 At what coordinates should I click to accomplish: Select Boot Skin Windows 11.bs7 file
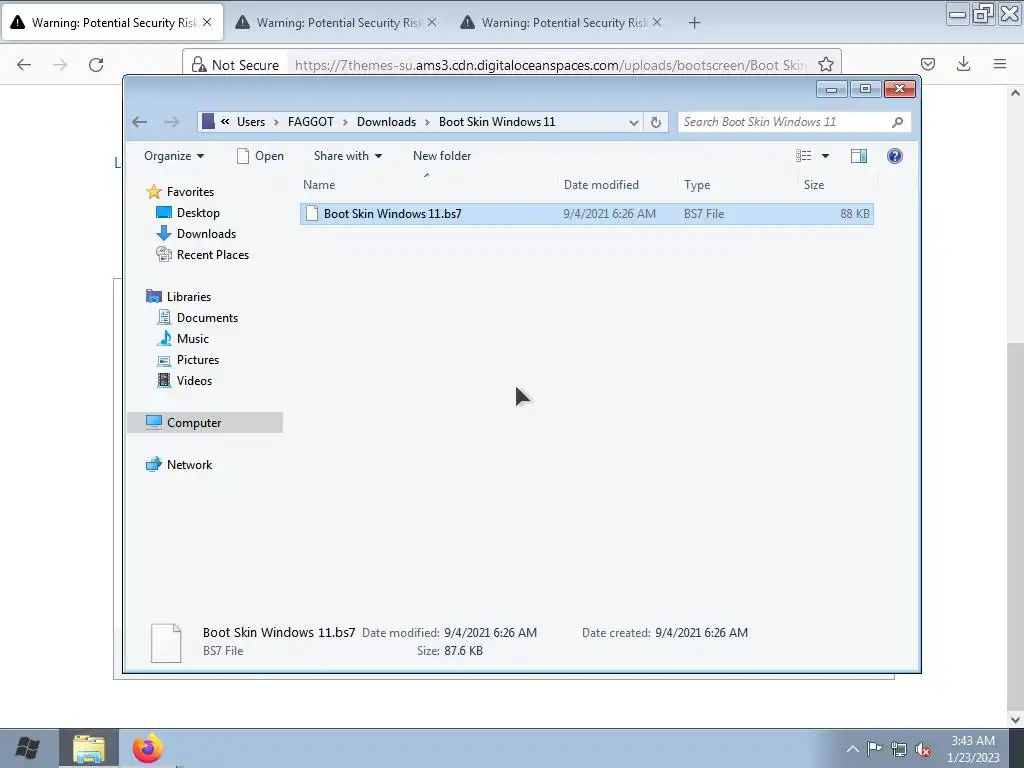586,214
